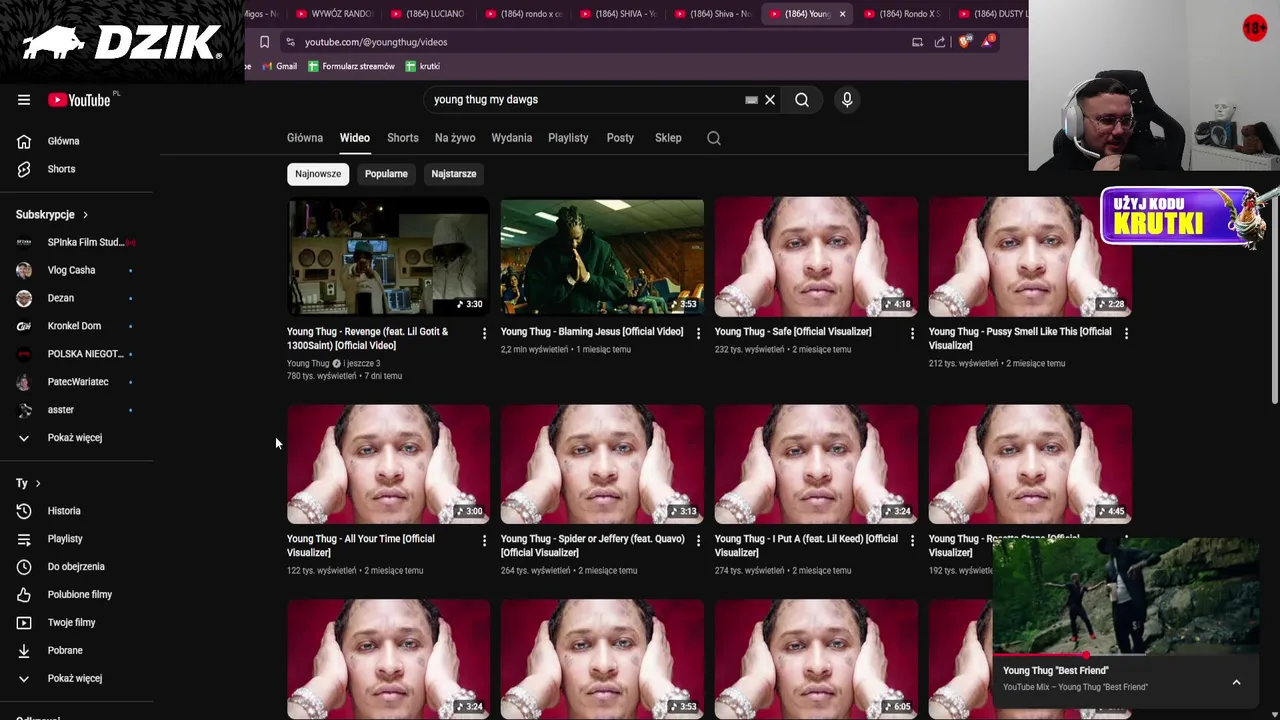Expand Subskrypcje section arrow

pyautogui.click(x=85, y=215)
